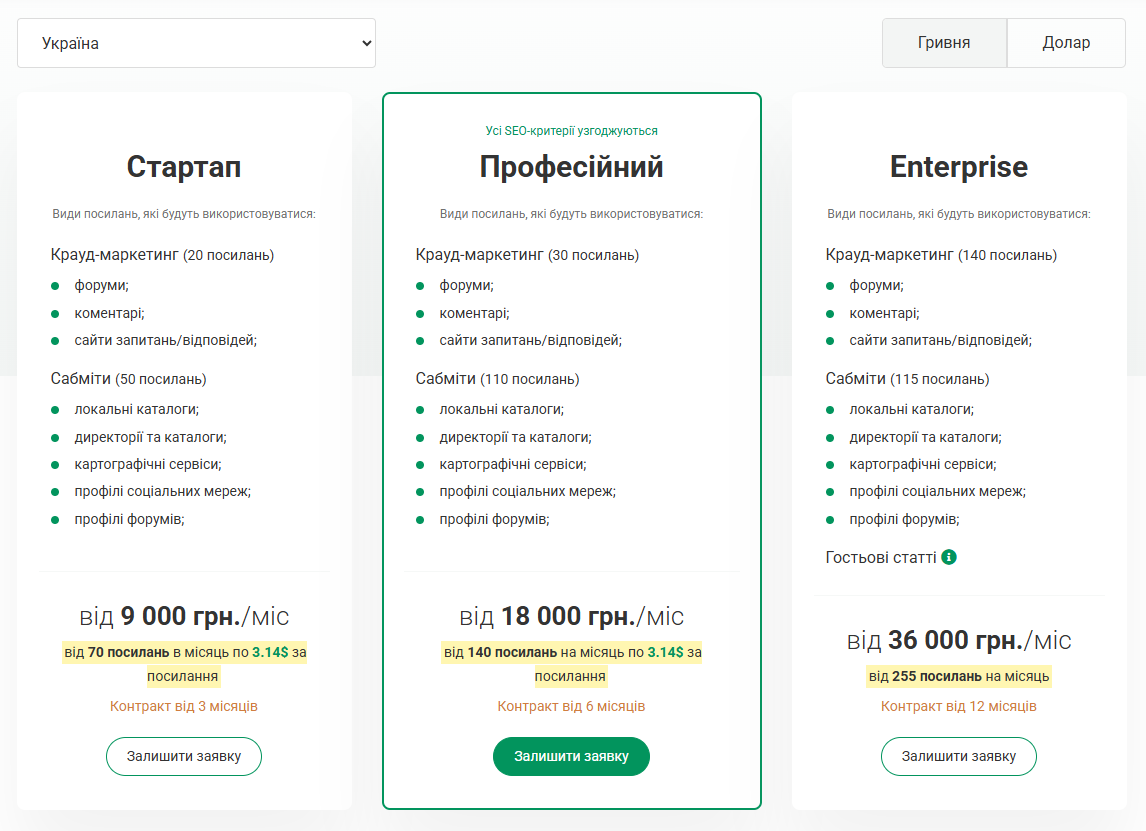
Task: Click the Гостьові статті label
Action: pos(881,557)
